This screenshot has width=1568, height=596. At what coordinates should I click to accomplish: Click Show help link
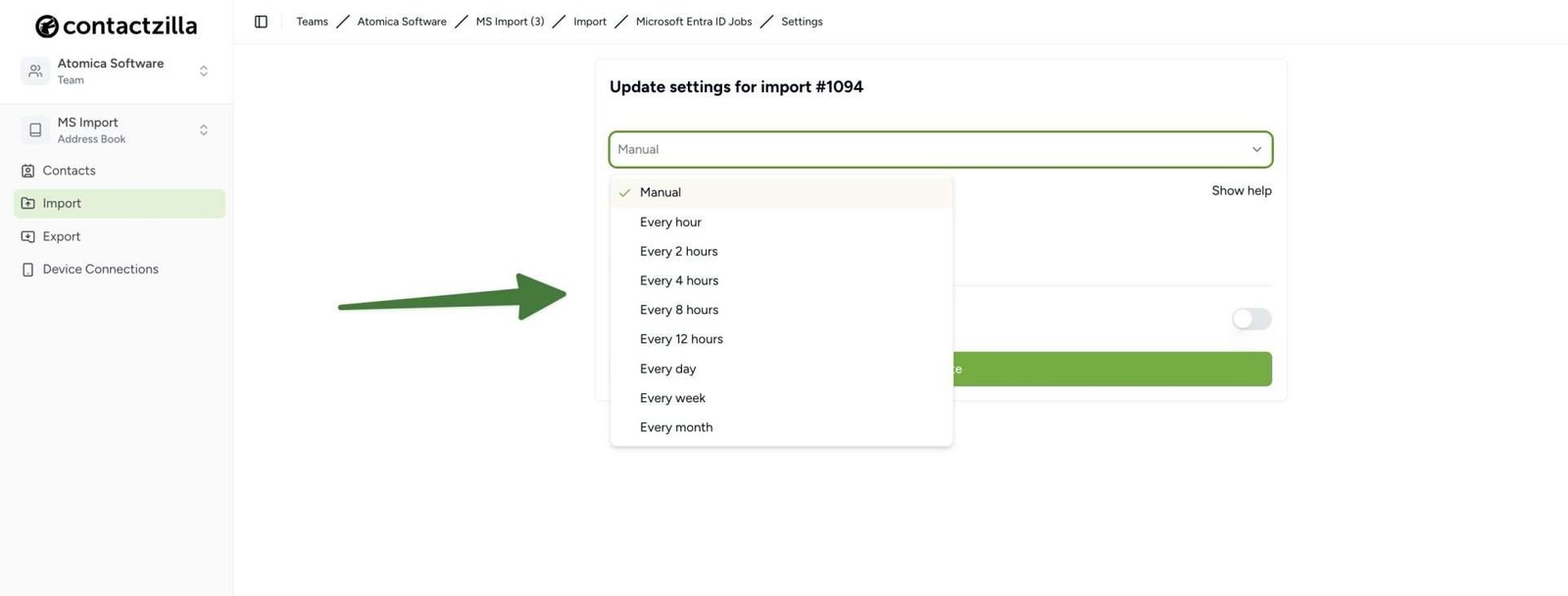(1241, 191)
